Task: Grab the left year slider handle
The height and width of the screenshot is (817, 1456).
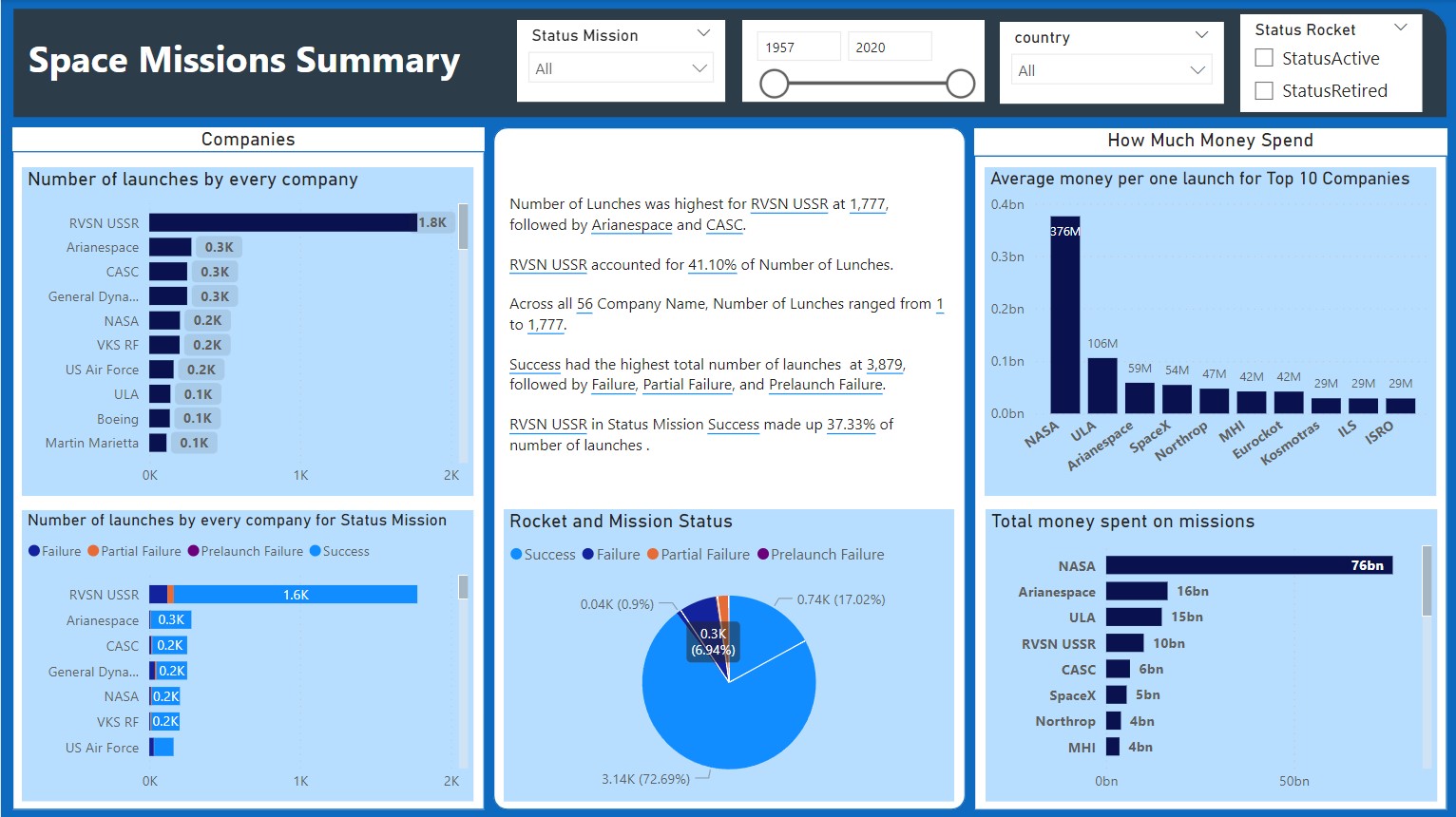Action: click(x=775, y=84)
